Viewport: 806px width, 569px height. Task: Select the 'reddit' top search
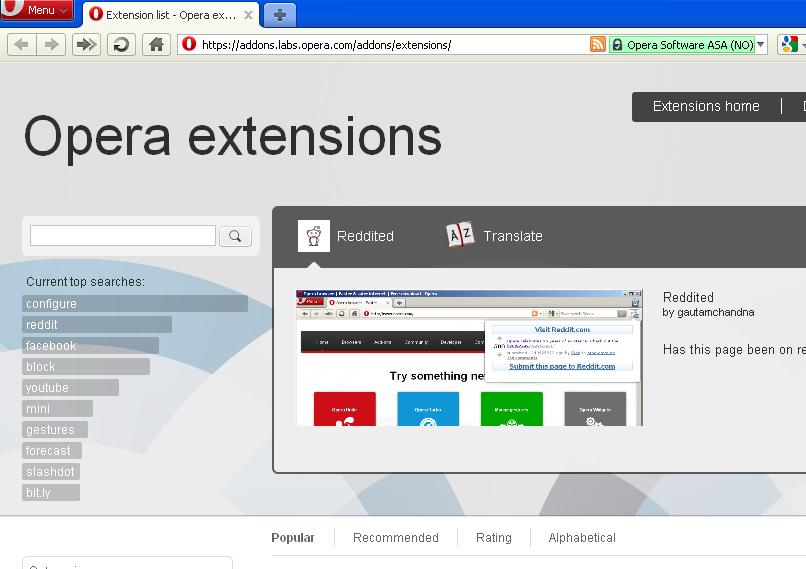97,324
